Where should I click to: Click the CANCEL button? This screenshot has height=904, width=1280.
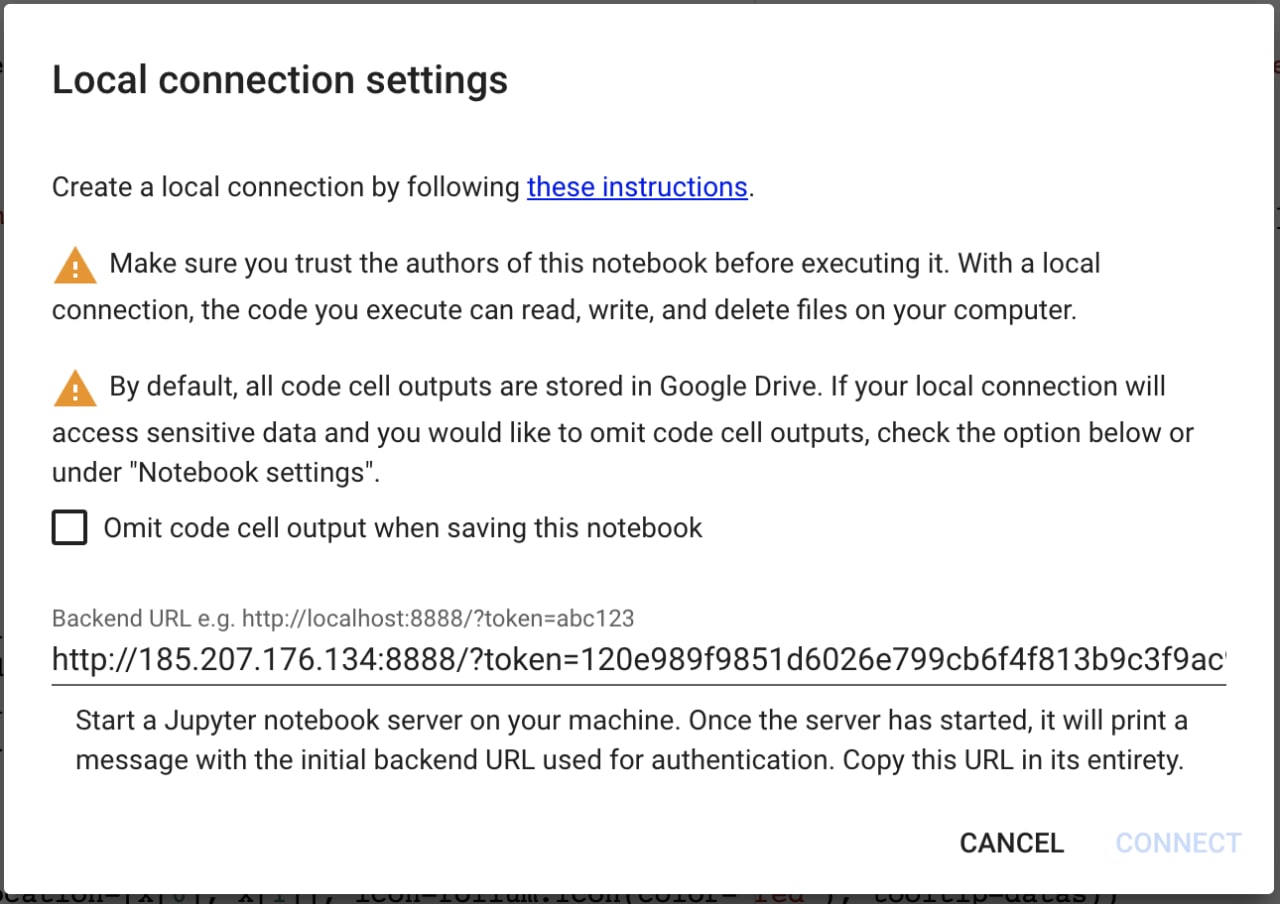click(x=1012, y=843)
